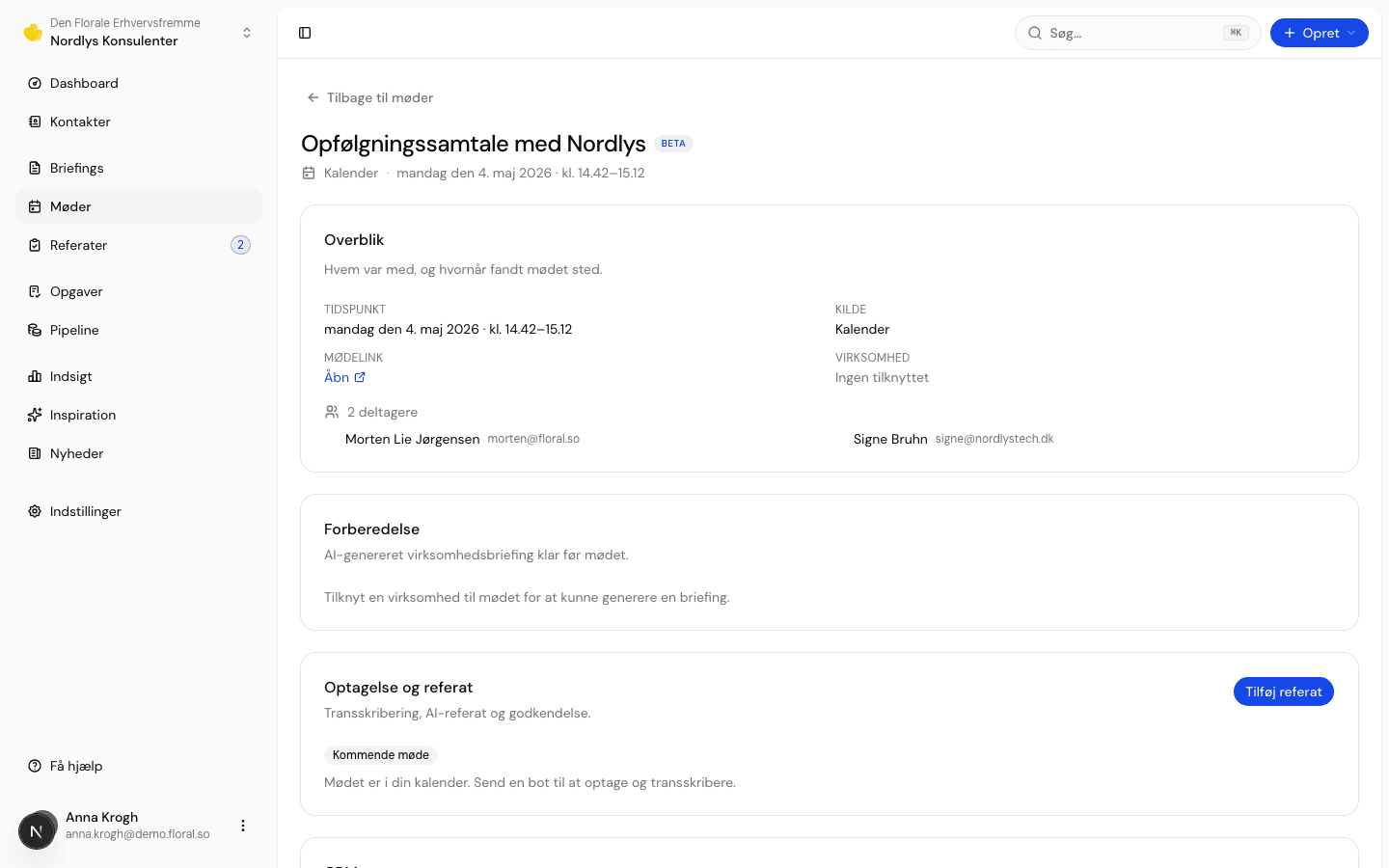
Task: Click the Nyheder newspaper icon
Action: point(35,453)
